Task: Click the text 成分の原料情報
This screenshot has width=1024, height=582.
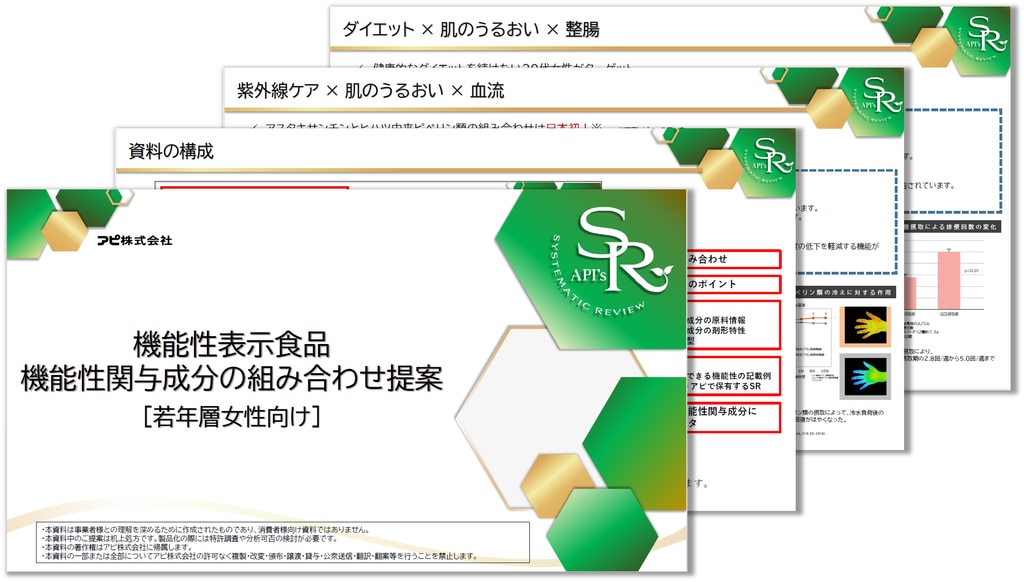Action: 716,320
